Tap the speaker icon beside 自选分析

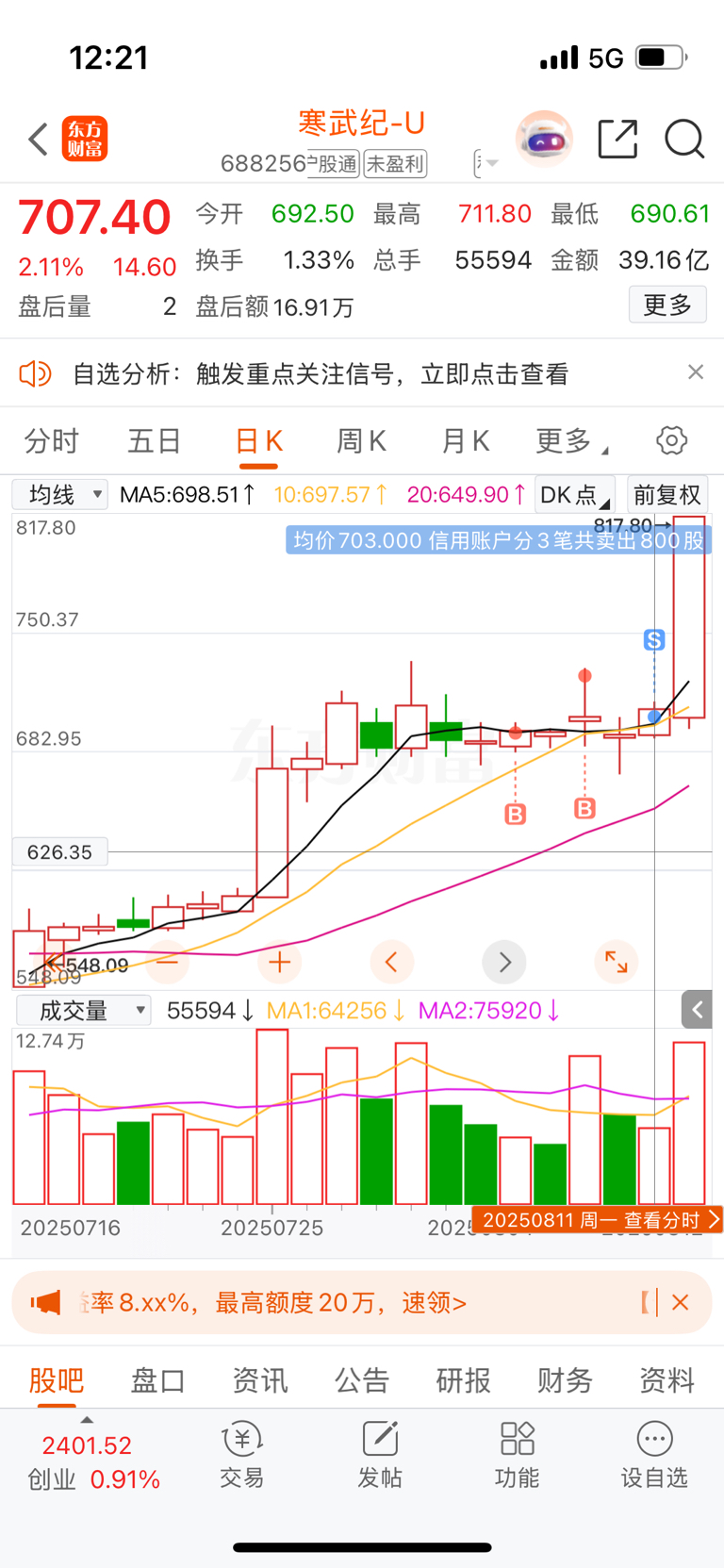point(35,374)
